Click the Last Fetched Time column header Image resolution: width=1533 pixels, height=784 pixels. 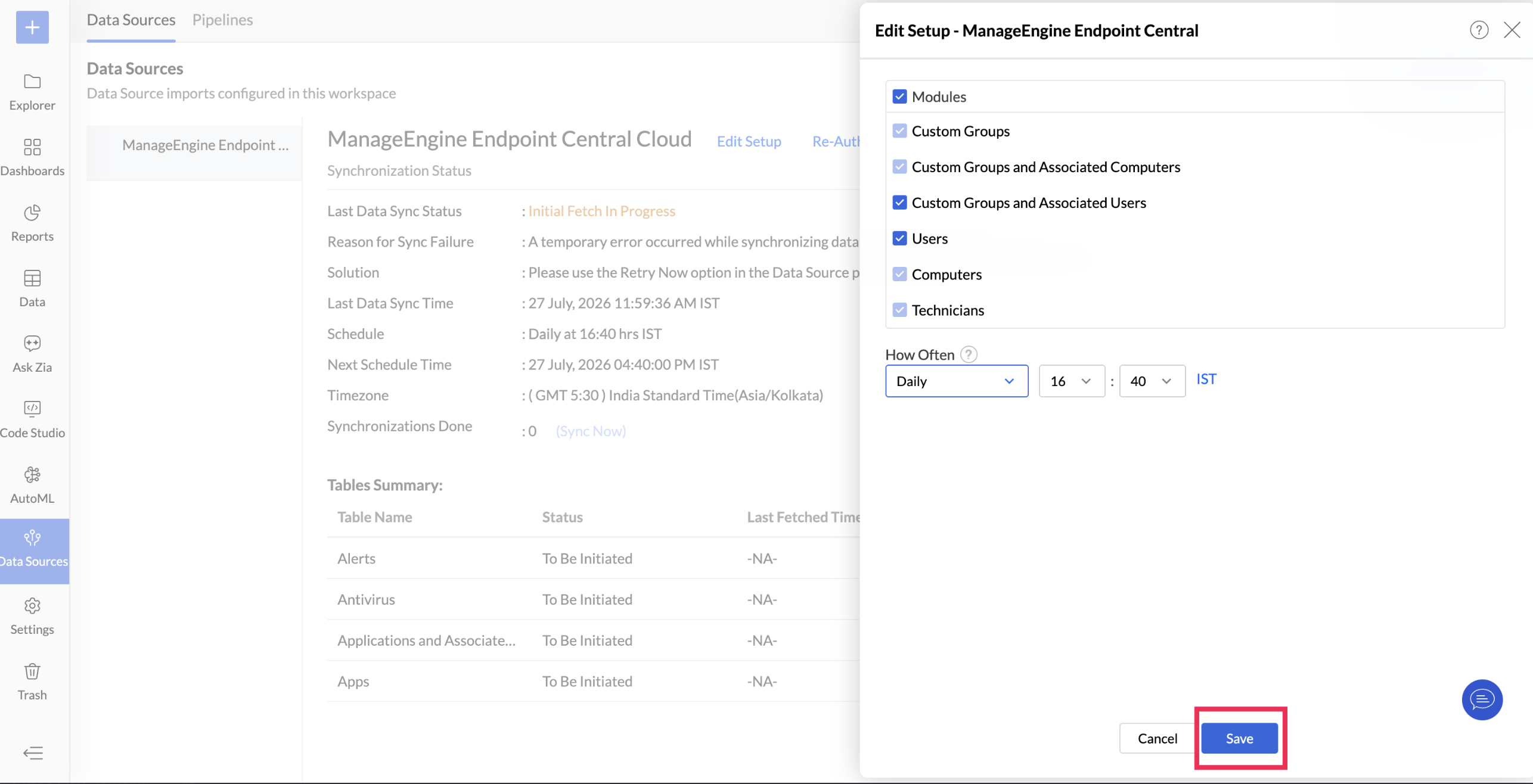803,517
